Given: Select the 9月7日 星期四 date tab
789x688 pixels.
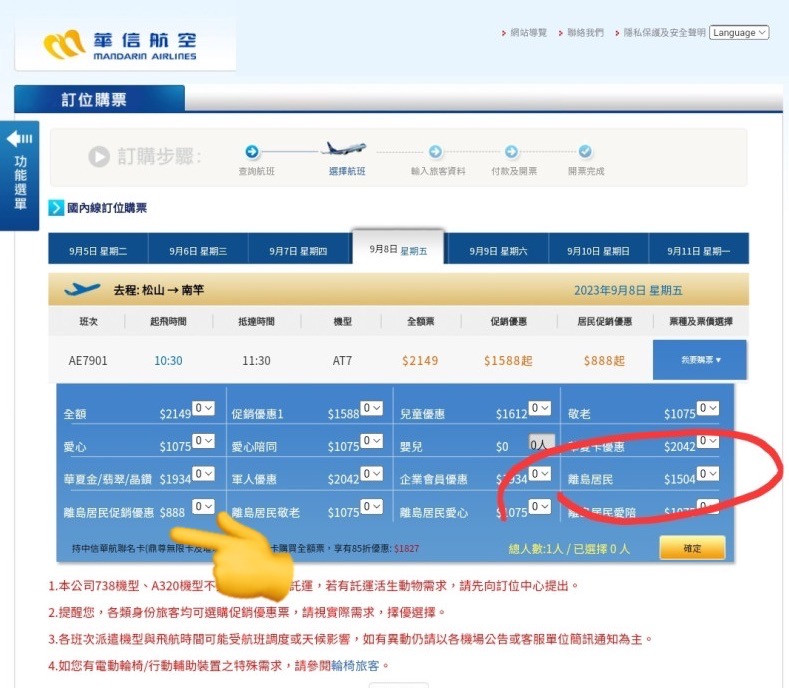Looking at the screenshot, I should point(298,251).
